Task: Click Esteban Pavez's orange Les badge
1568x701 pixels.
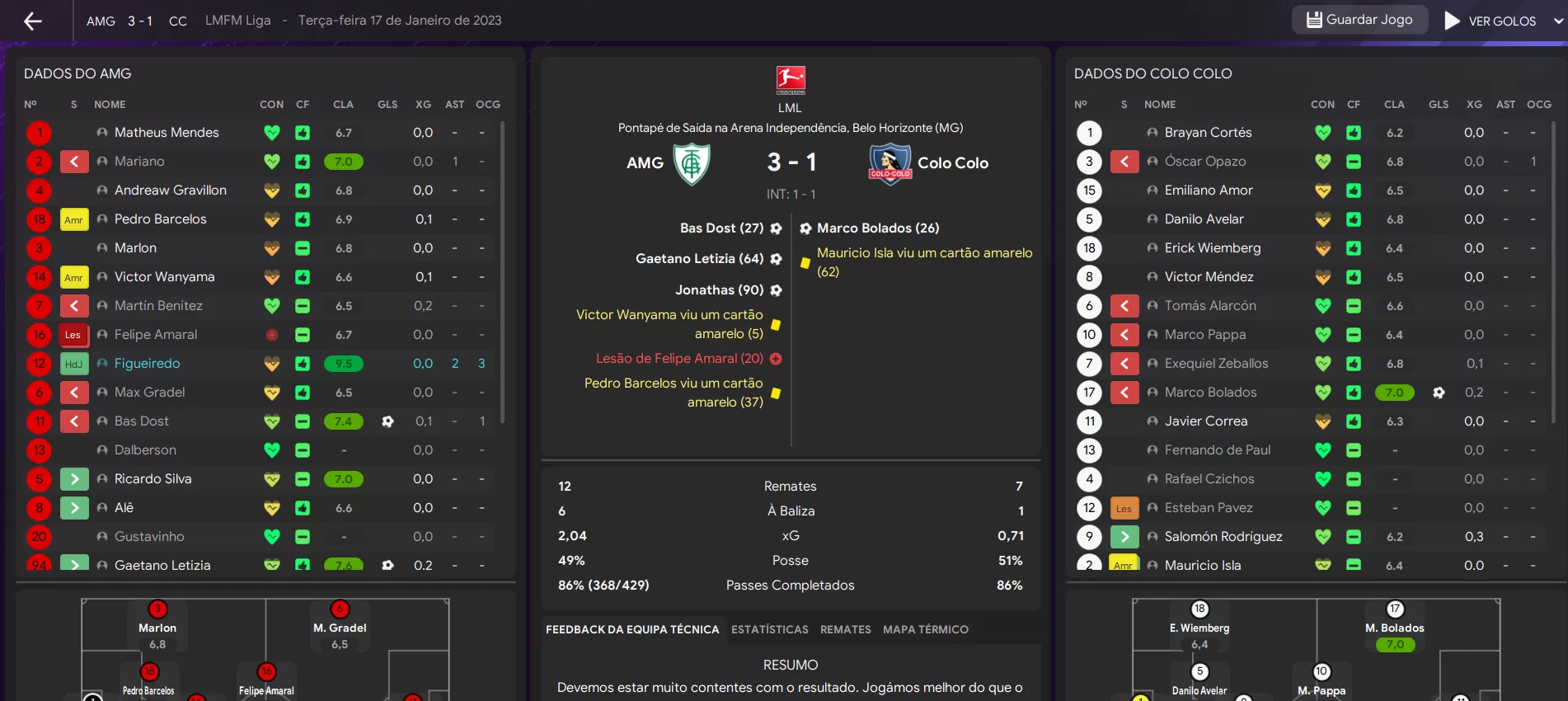Action: click(x=1124, y=508)
